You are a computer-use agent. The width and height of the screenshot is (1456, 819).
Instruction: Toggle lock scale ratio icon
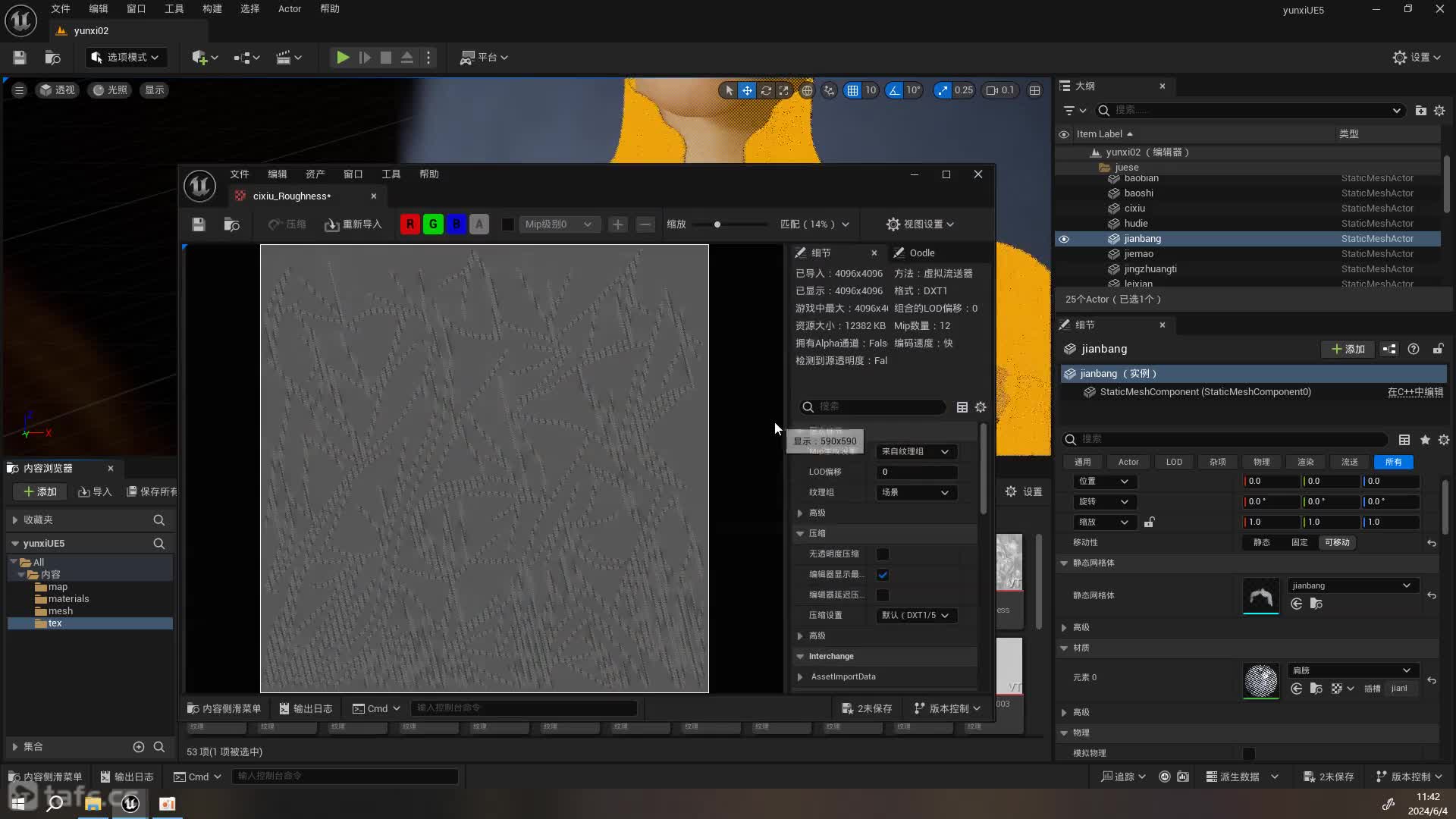tap(1149, 522)
